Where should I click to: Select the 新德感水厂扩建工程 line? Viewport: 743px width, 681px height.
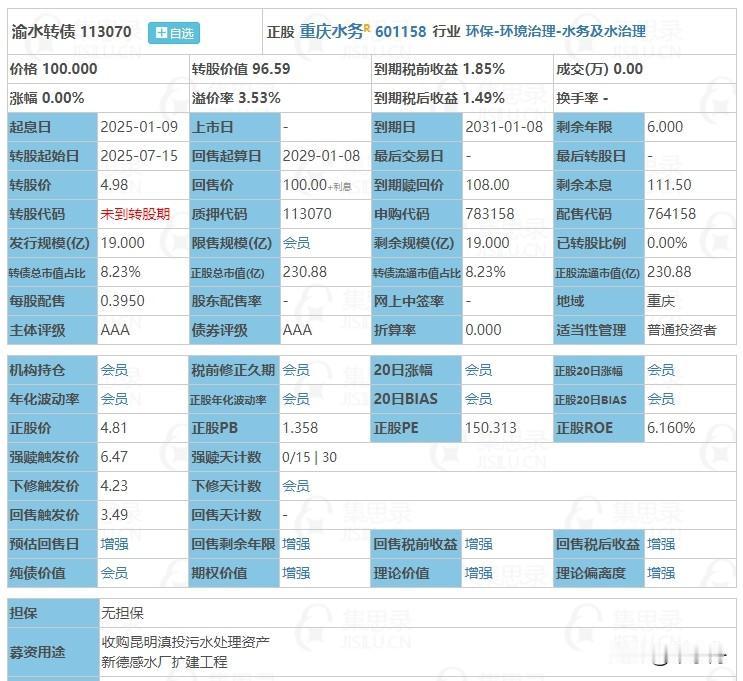(164, 663)
